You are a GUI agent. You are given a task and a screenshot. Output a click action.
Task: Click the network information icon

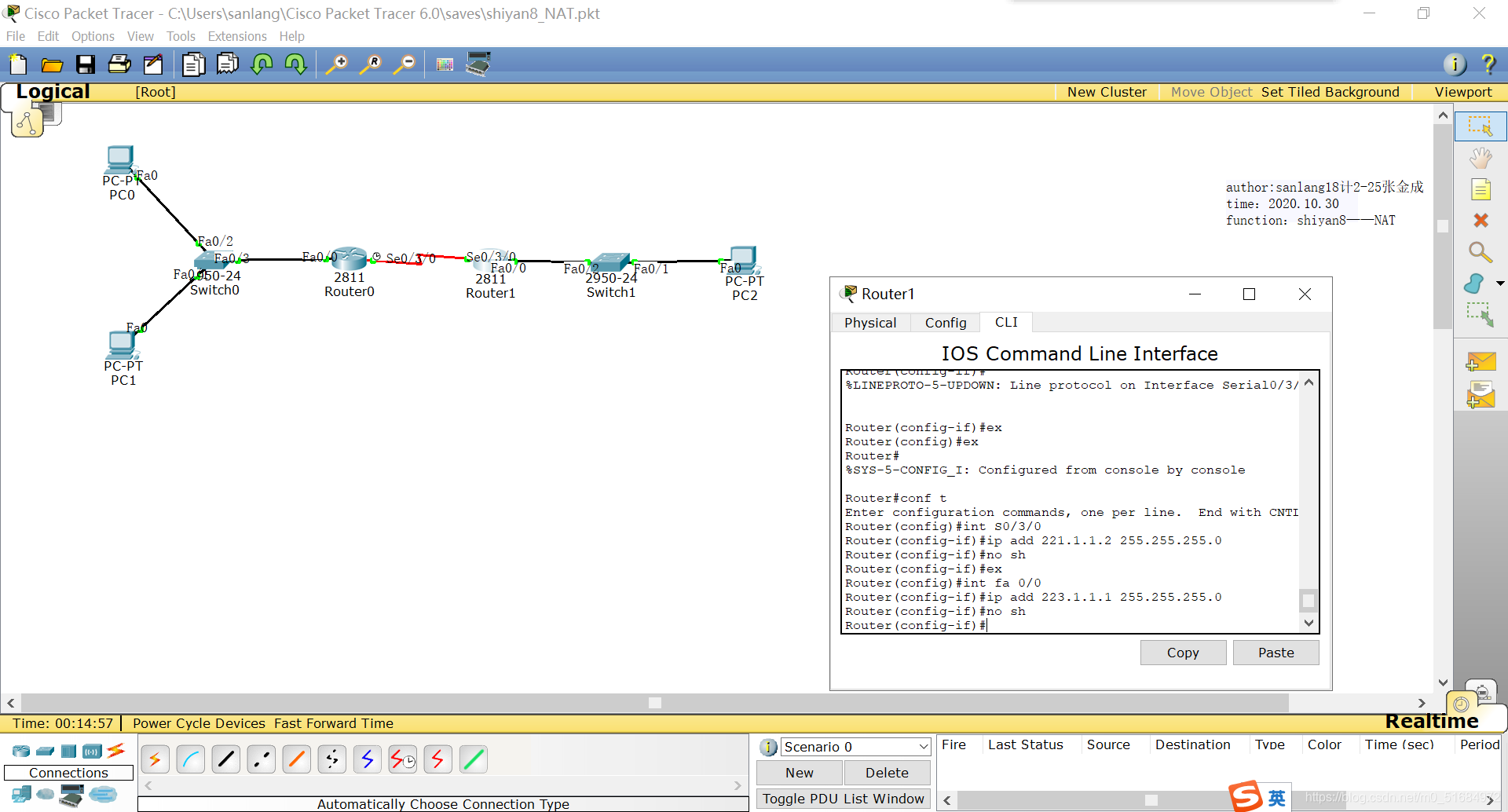point(1455,64)
